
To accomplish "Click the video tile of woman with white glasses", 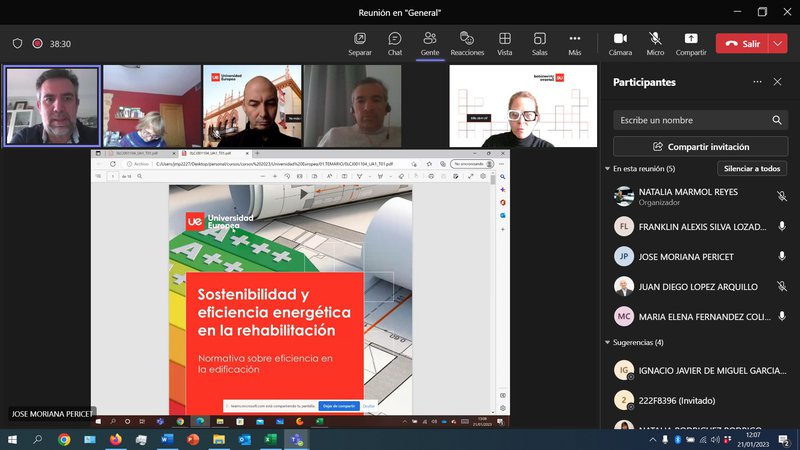I will 523,106.
